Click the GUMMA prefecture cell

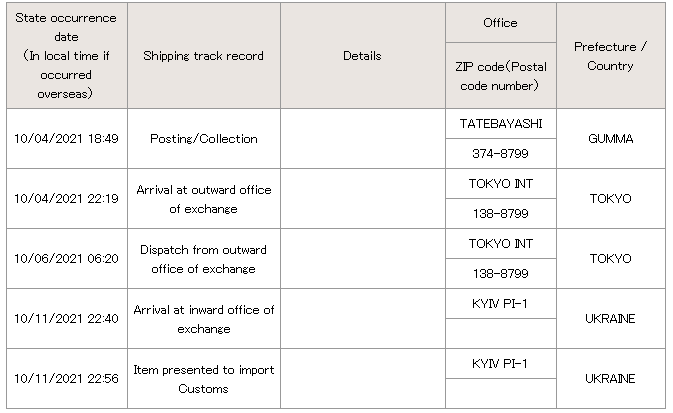pos(610,138)
